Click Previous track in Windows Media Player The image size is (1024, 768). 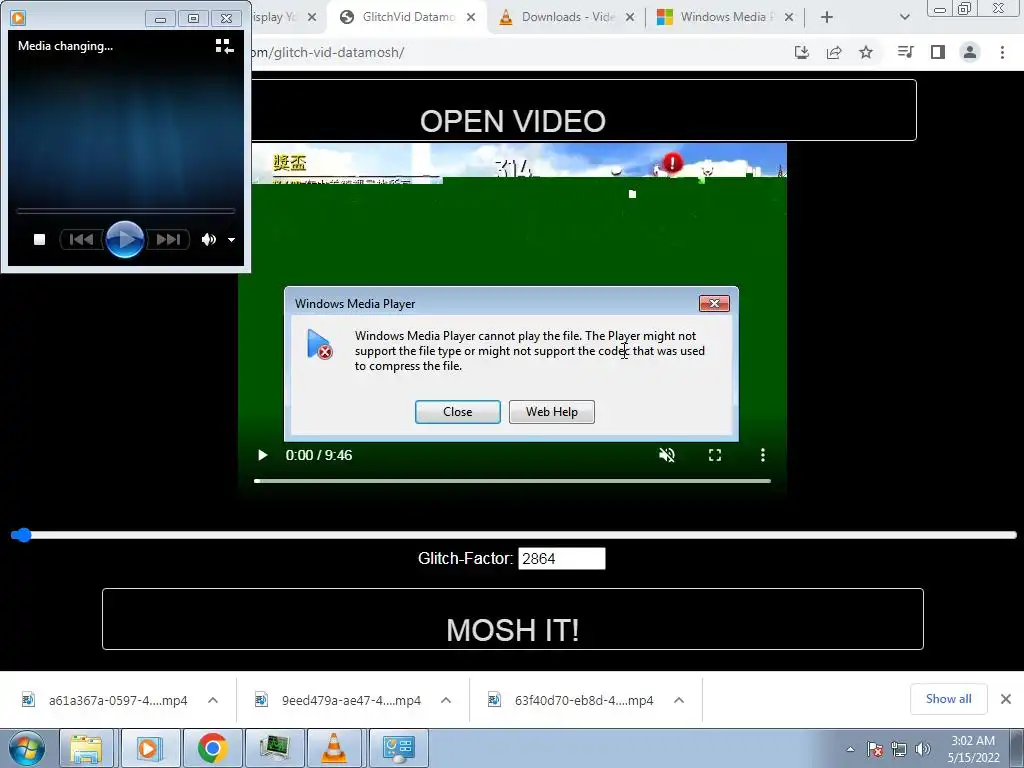(x=81, y=240)
